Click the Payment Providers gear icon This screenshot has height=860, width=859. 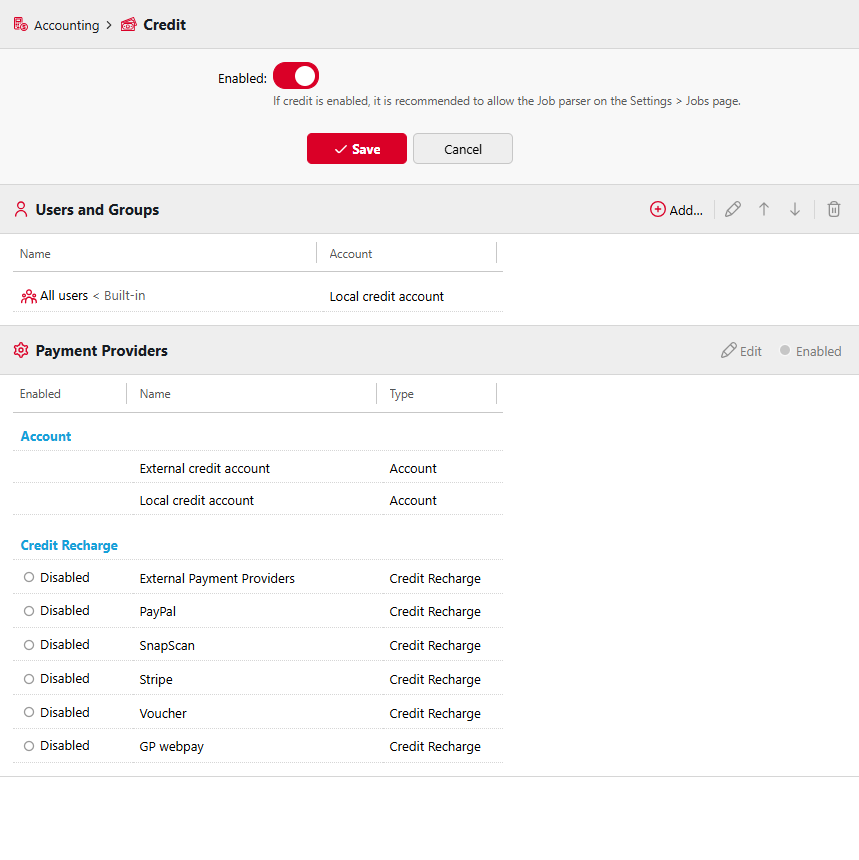21,350
